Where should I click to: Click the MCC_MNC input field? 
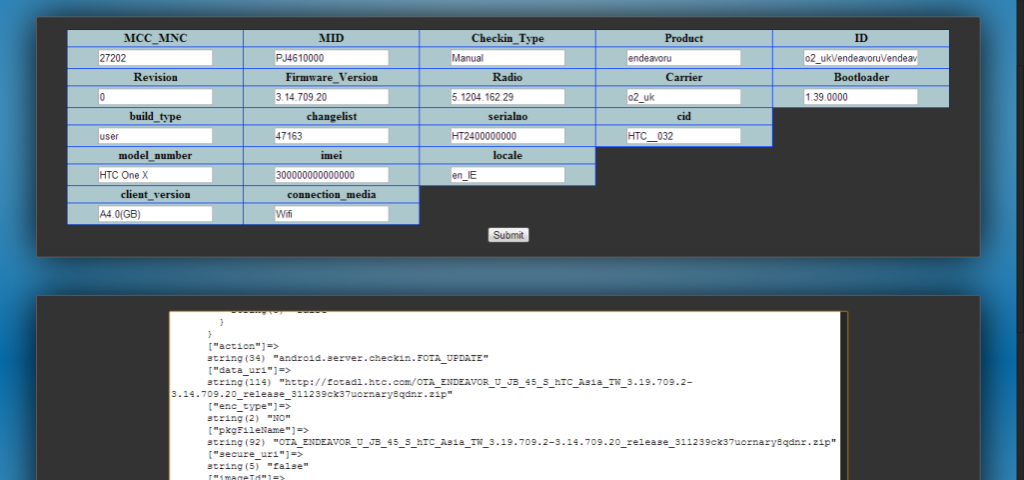[155, 58]
